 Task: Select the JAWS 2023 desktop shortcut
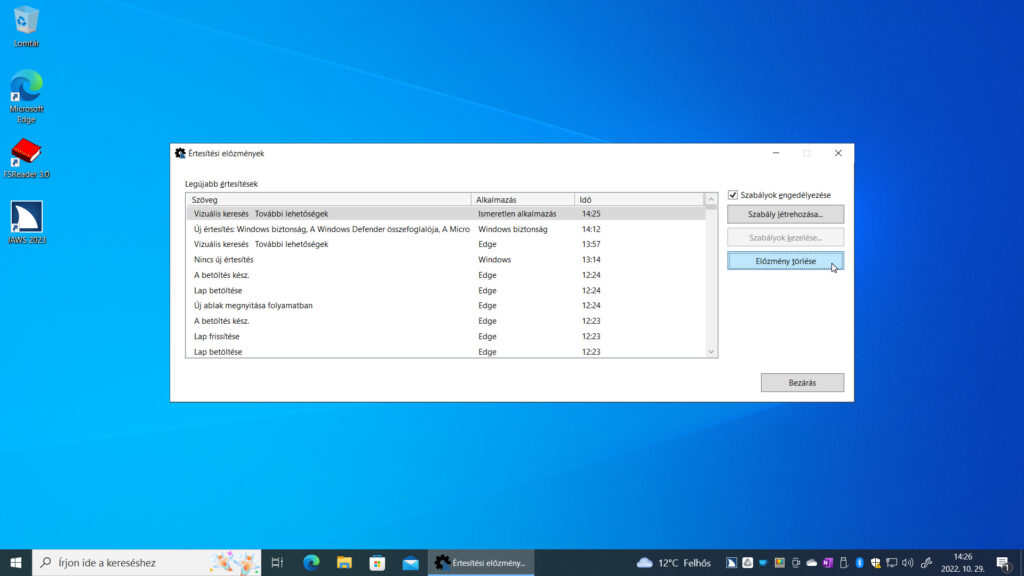click(x=27, y=223)
